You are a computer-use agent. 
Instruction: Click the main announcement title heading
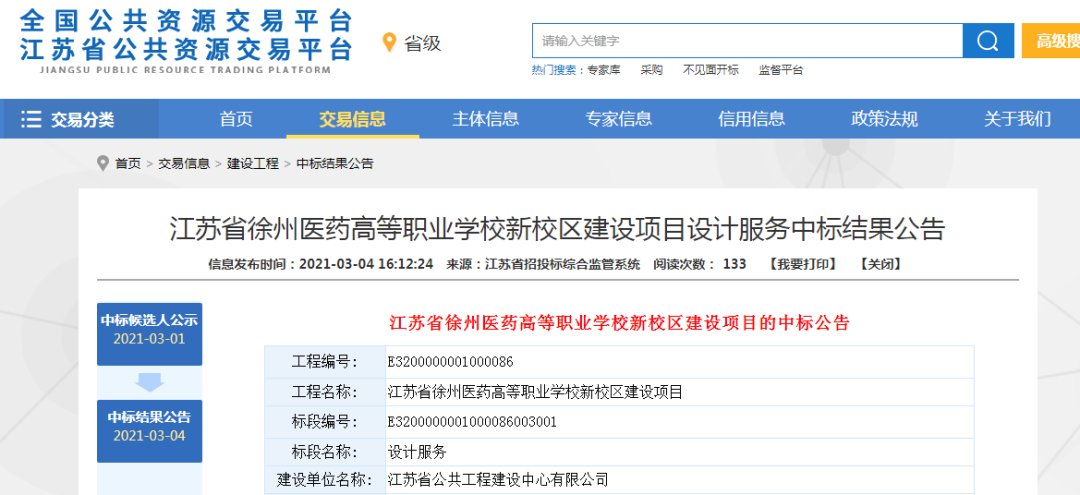557,229
